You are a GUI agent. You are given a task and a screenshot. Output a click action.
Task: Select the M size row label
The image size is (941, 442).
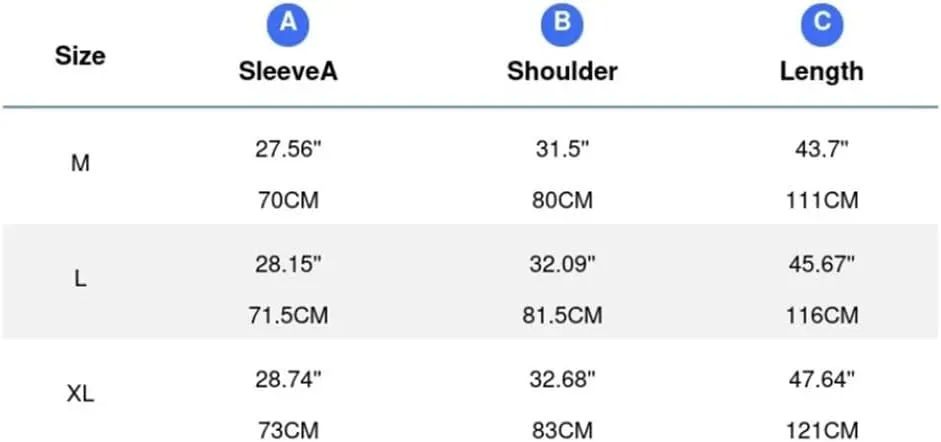point(80,164)
